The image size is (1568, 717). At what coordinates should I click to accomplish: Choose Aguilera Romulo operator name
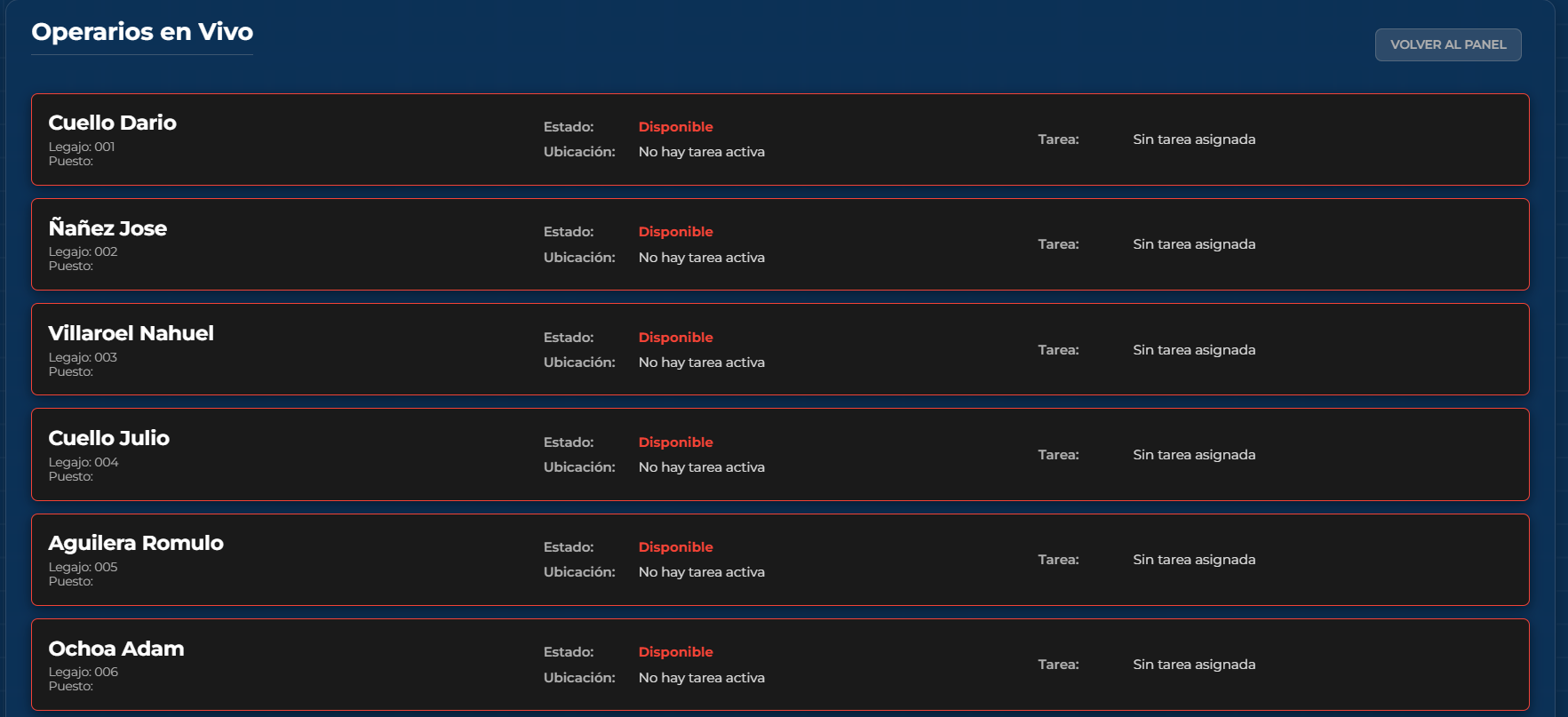tap(136, 543)
